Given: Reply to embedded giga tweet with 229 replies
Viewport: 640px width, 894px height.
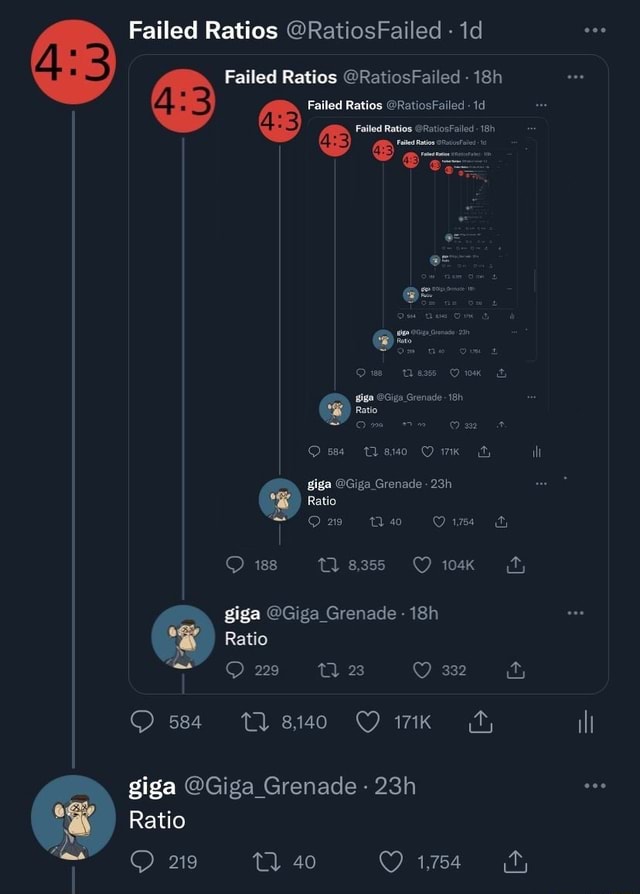Looking at the screenshot, I should point(239,670).
